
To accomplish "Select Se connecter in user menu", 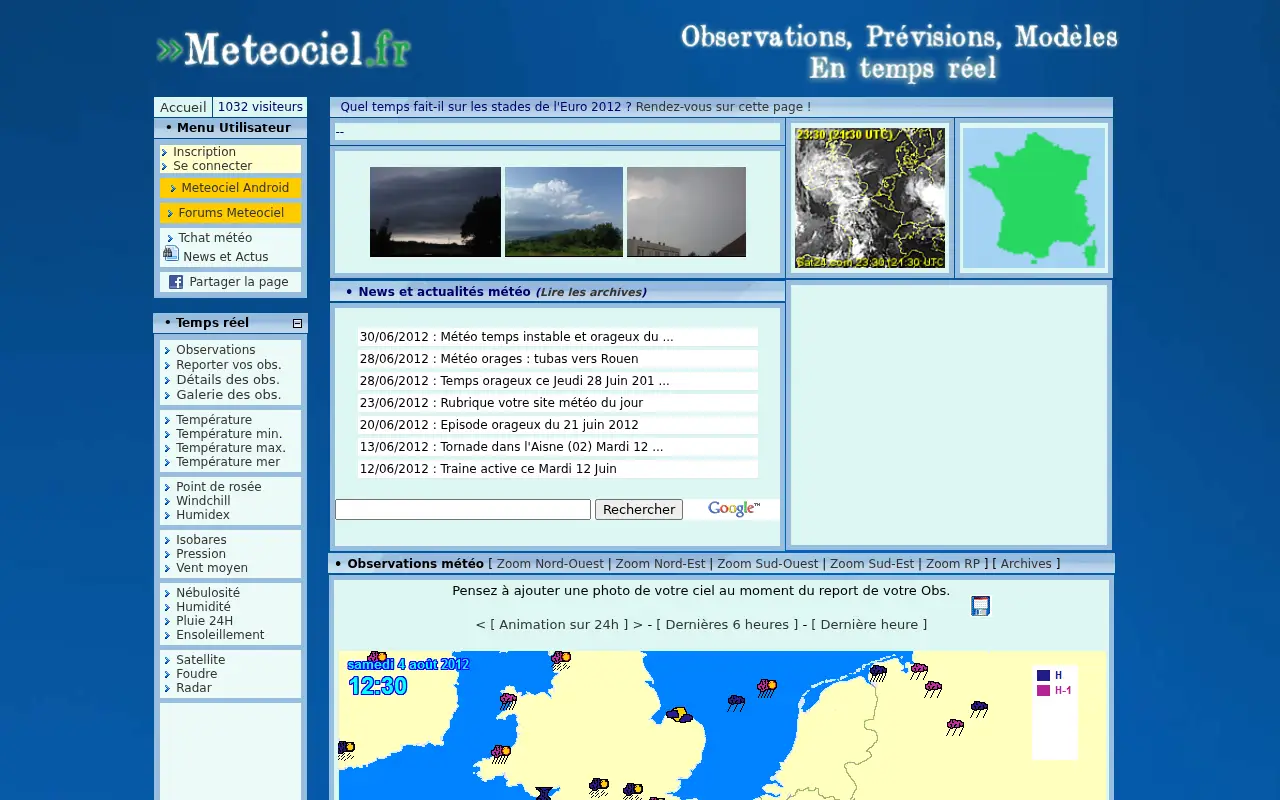I will 212,166.
